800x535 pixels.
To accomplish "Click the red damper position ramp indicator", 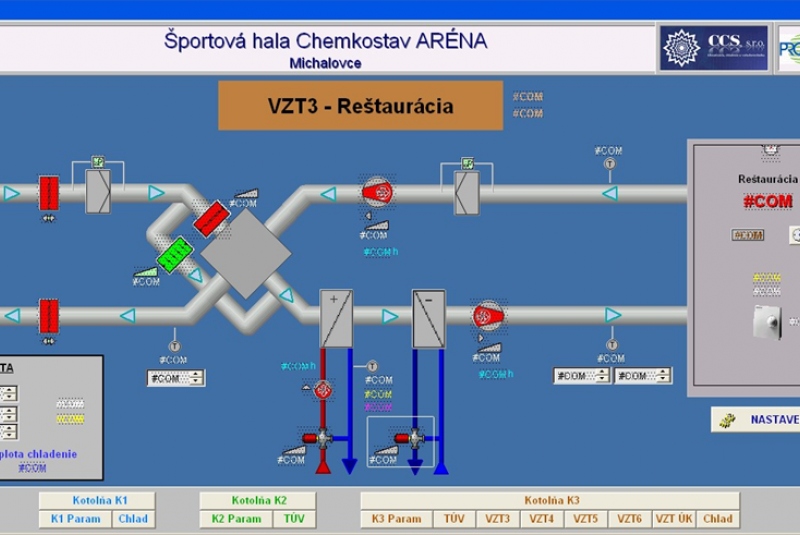I will [x=247, y=194].
